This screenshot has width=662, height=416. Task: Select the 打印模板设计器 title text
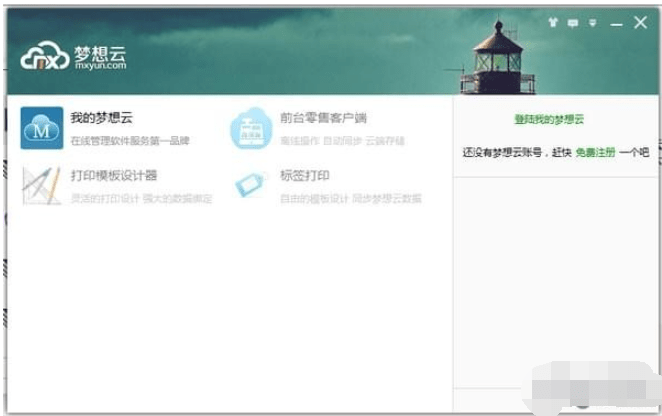(x=114, y=175)
